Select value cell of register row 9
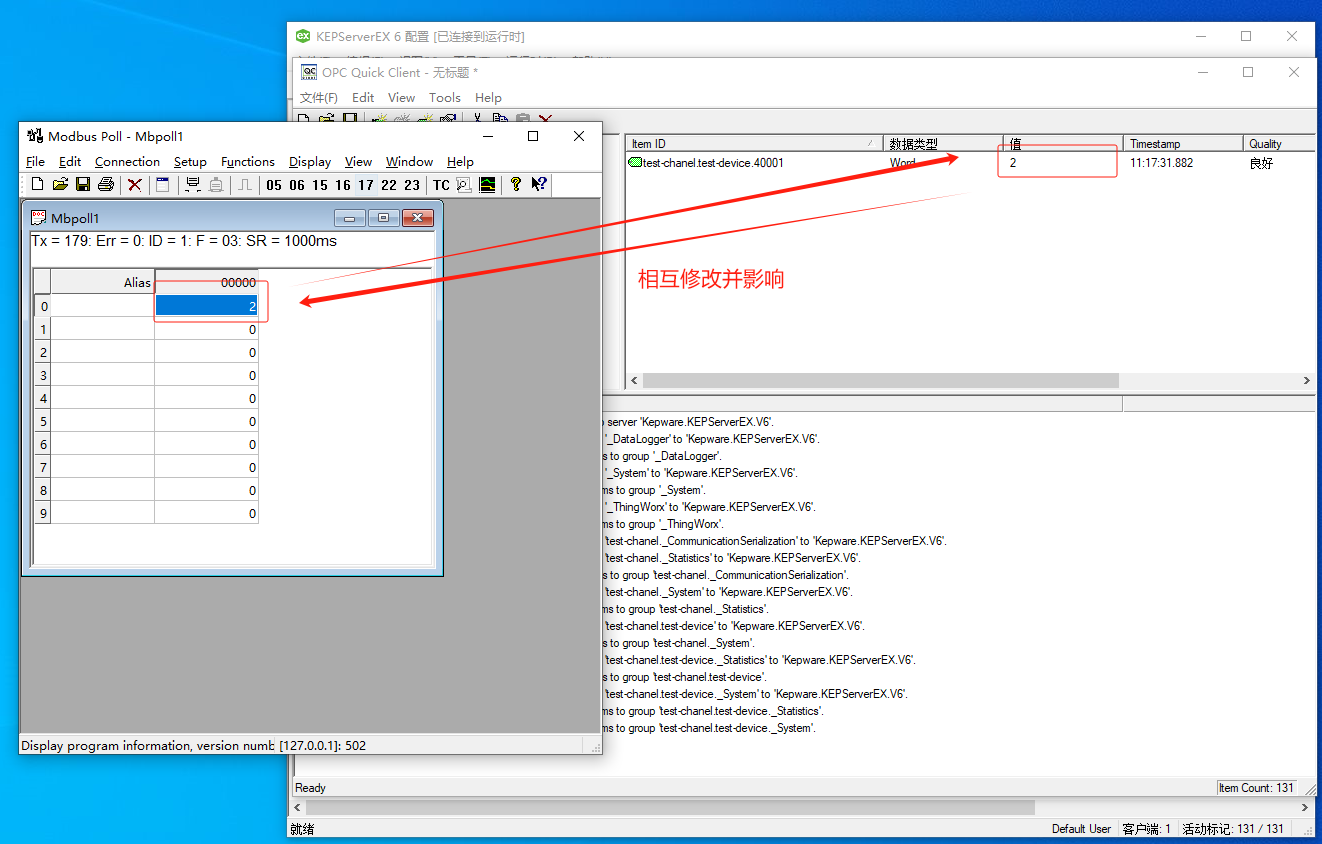 tap(206, 513)
